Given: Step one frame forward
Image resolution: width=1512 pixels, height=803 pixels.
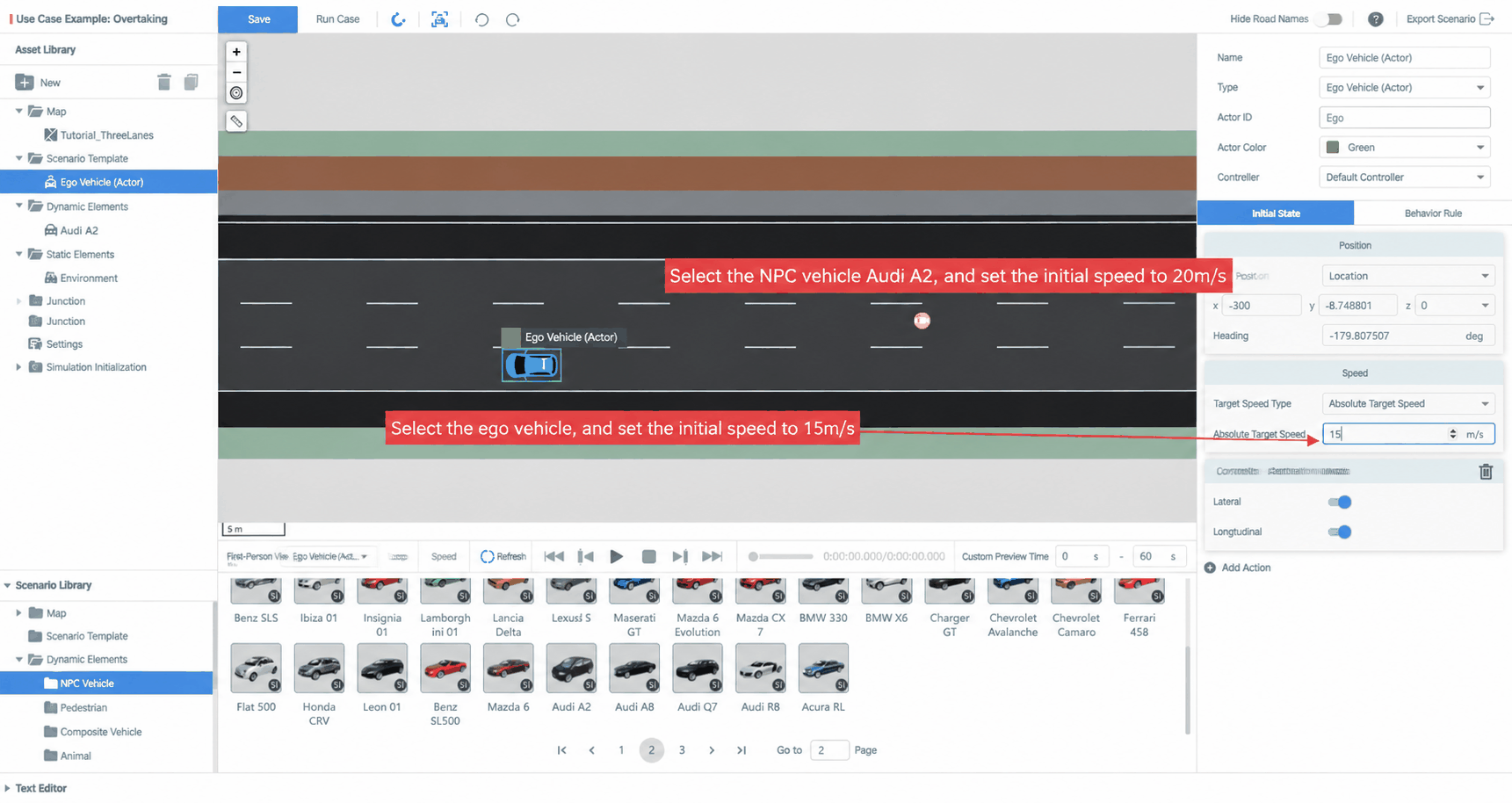Looking at the screenshot, I should click(x=680, y=556).
